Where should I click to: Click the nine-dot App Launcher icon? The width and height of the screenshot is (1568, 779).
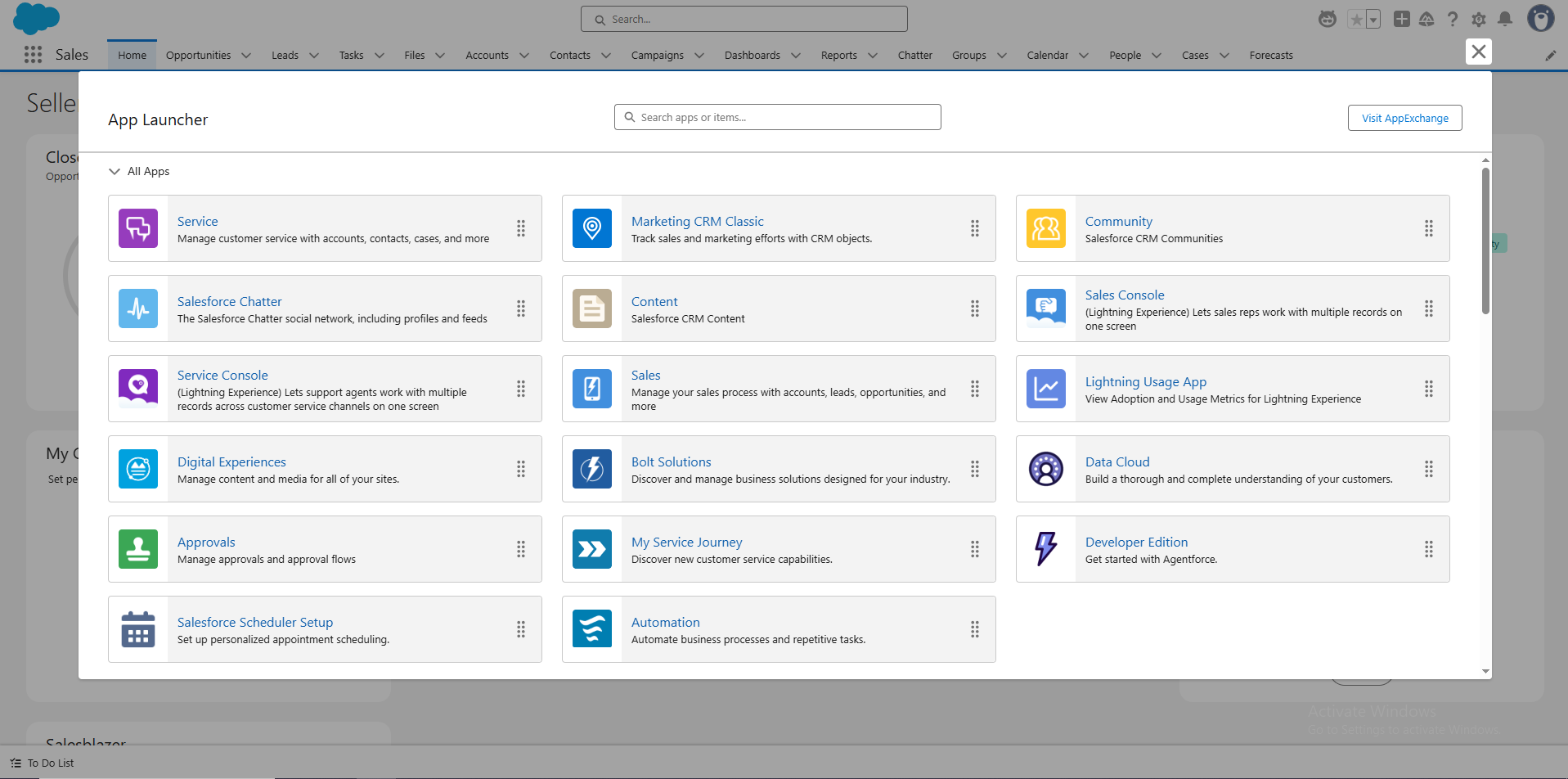(x=33, y=55)
